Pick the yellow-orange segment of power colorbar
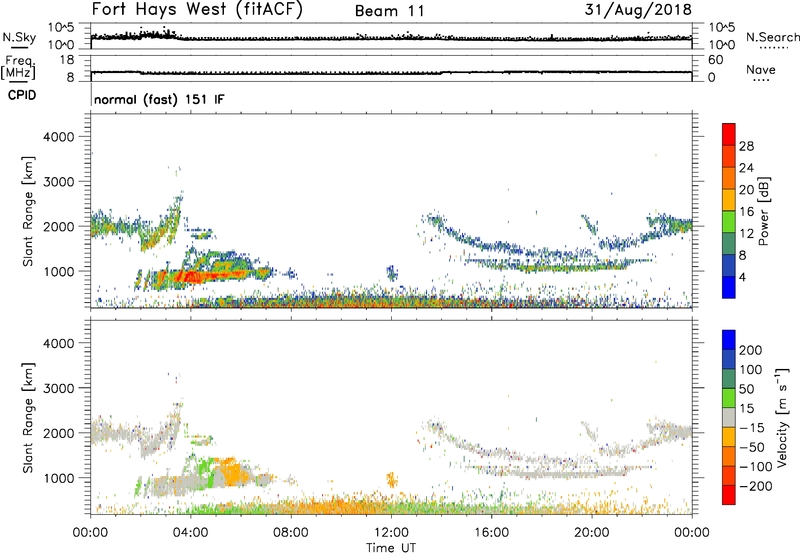The image size is (800, 554). click(x=729, y=199)
